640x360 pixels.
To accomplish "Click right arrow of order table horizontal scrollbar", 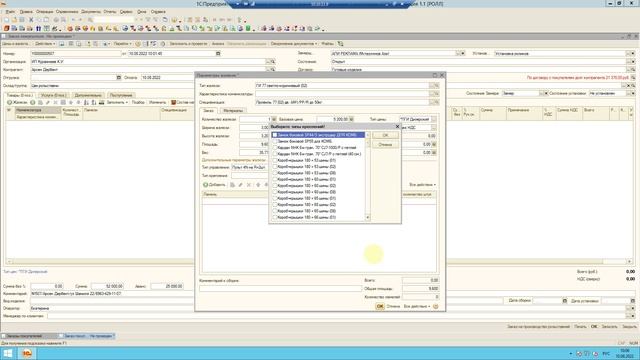I will click(x=629, y=261).
